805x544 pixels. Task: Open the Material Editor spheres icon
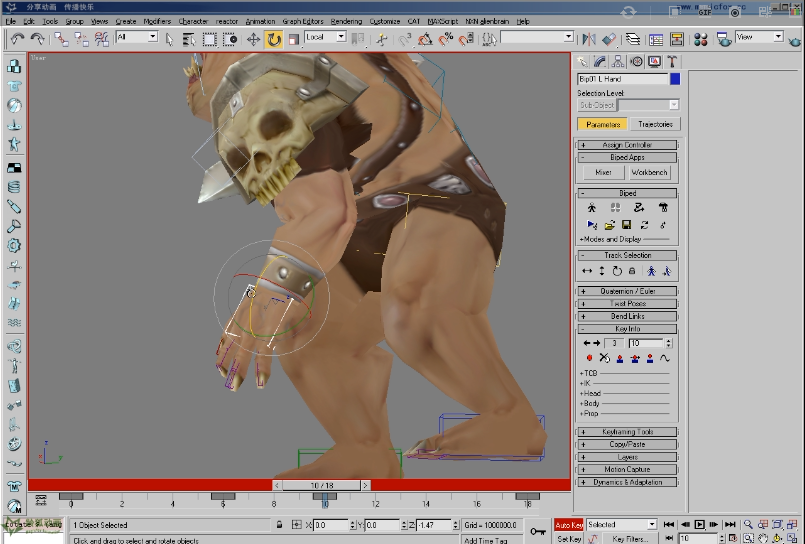701,39
